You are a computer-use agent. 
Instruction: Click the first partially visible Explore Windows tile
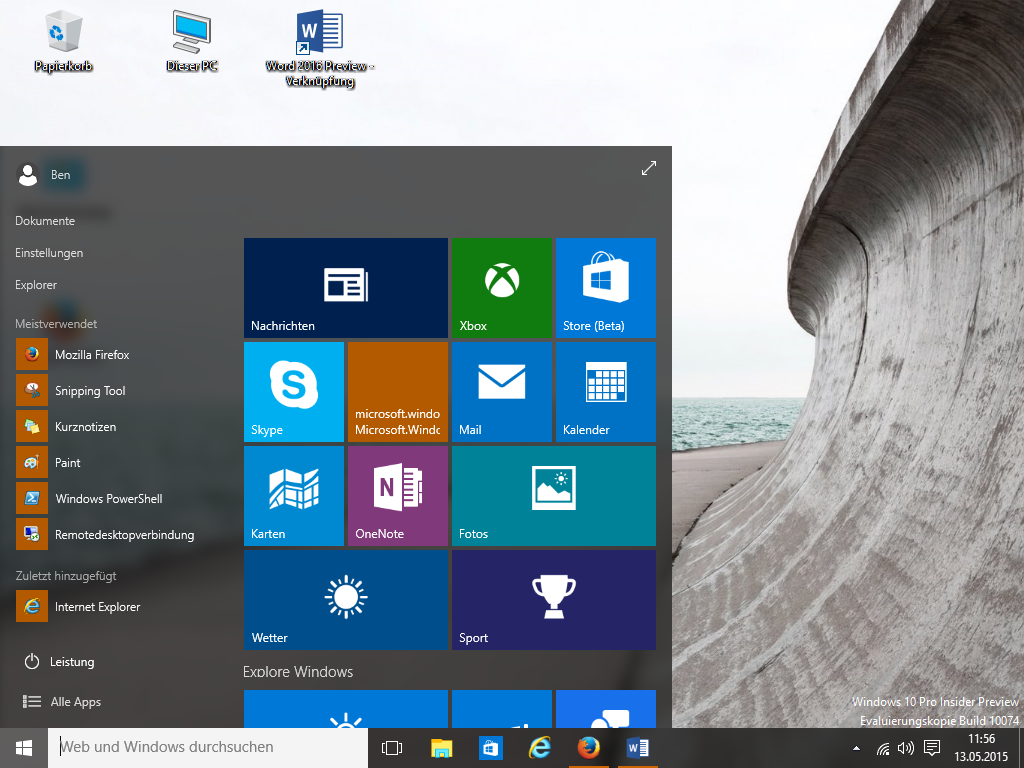click(x=345, y=709)
